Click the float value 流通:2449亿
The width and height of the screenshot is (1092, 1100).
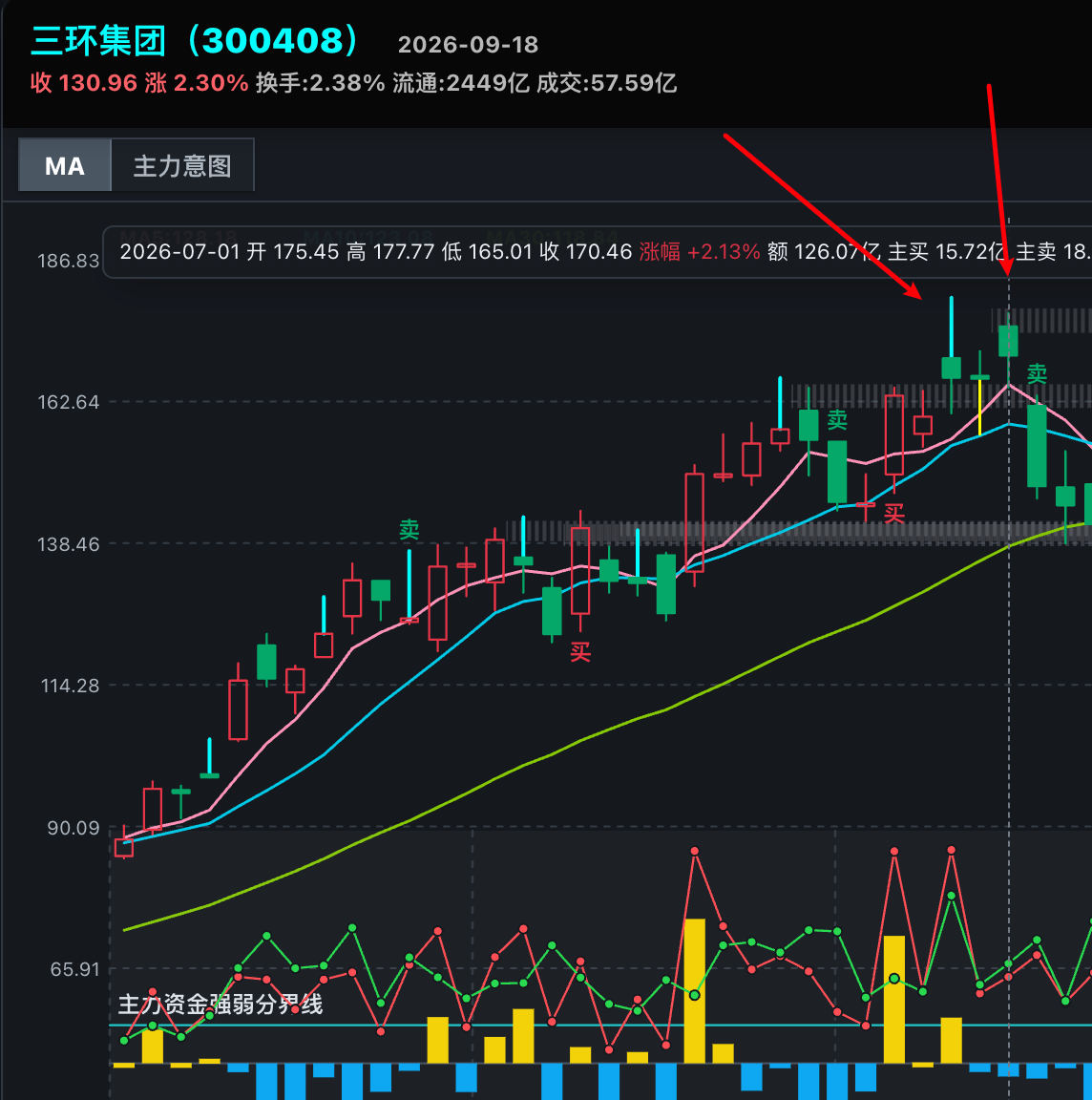[461, 83]
